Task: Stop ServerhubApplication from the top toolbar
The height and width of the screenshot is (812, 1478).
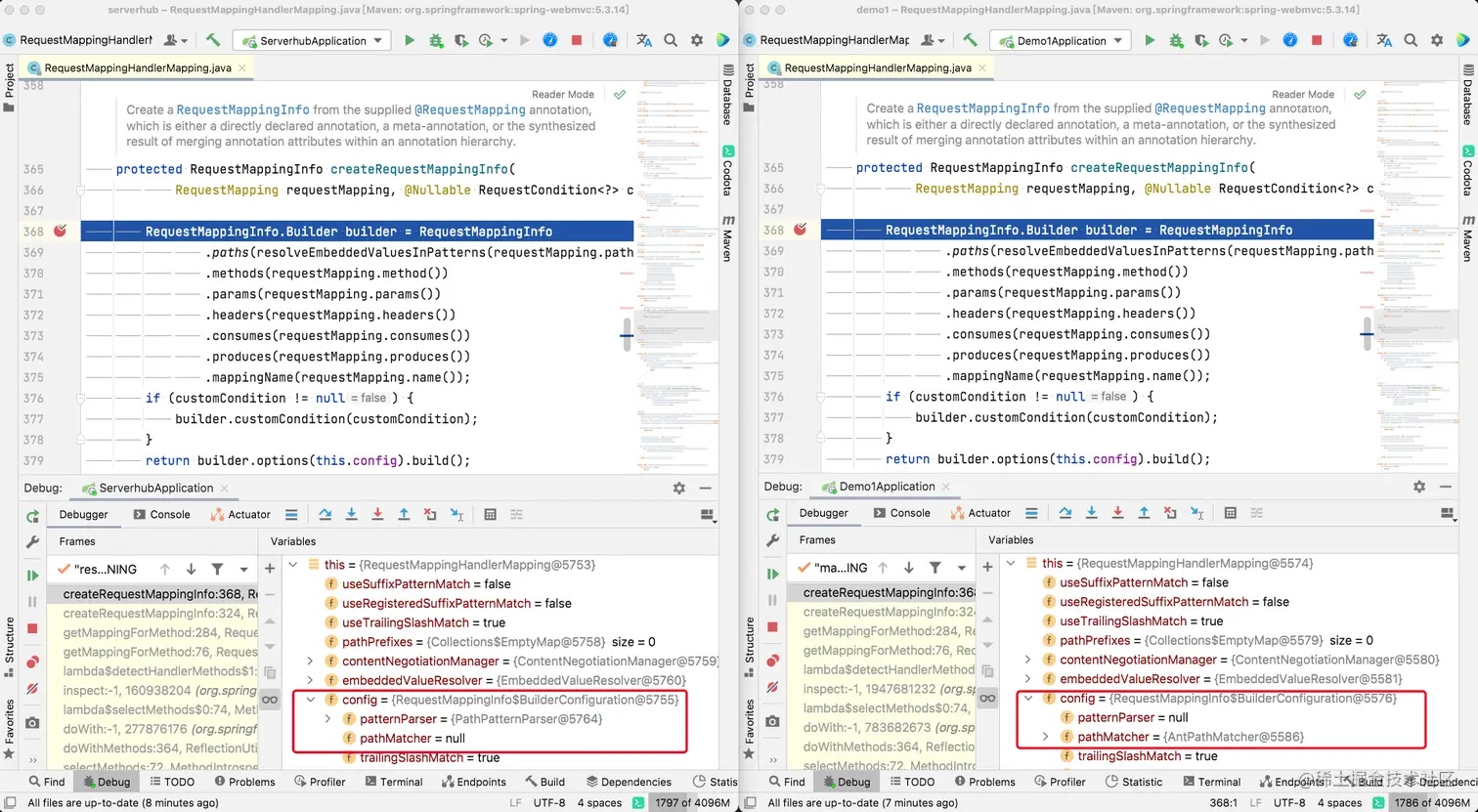Action: click(x=577, y=41)
